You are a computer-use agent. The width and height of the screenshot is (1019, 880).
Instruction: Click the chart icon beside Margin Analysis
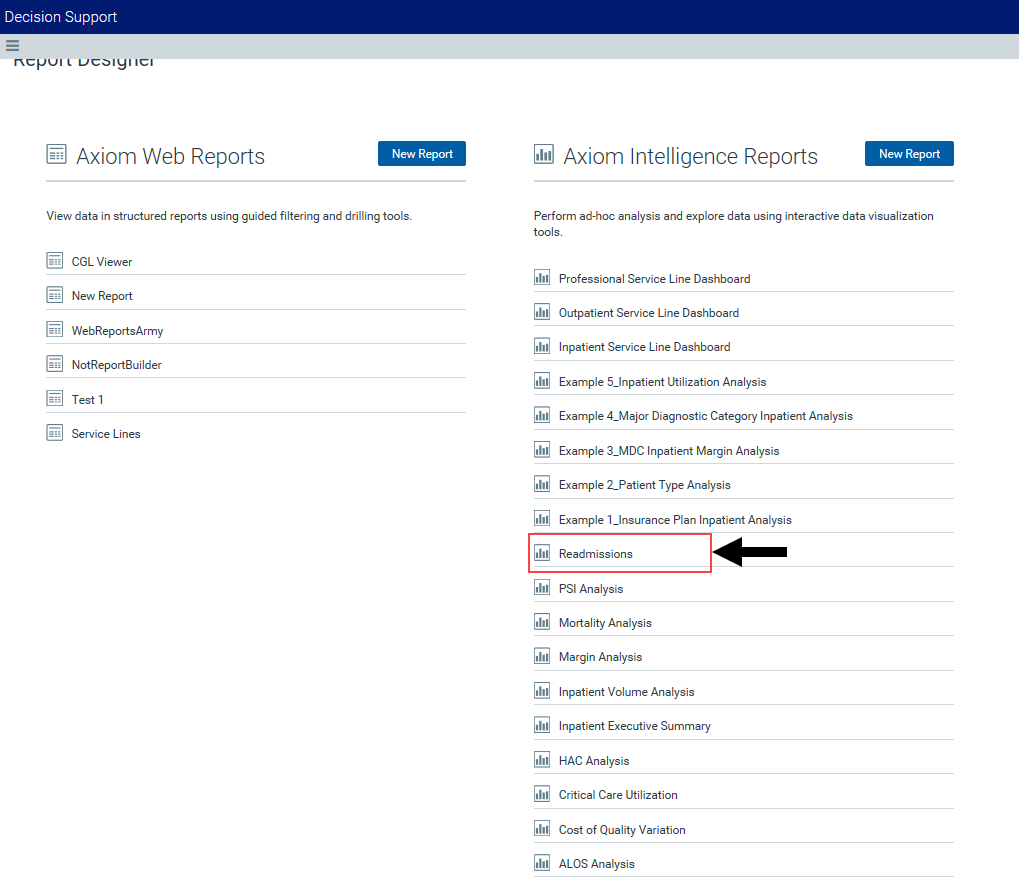[542, 656]
